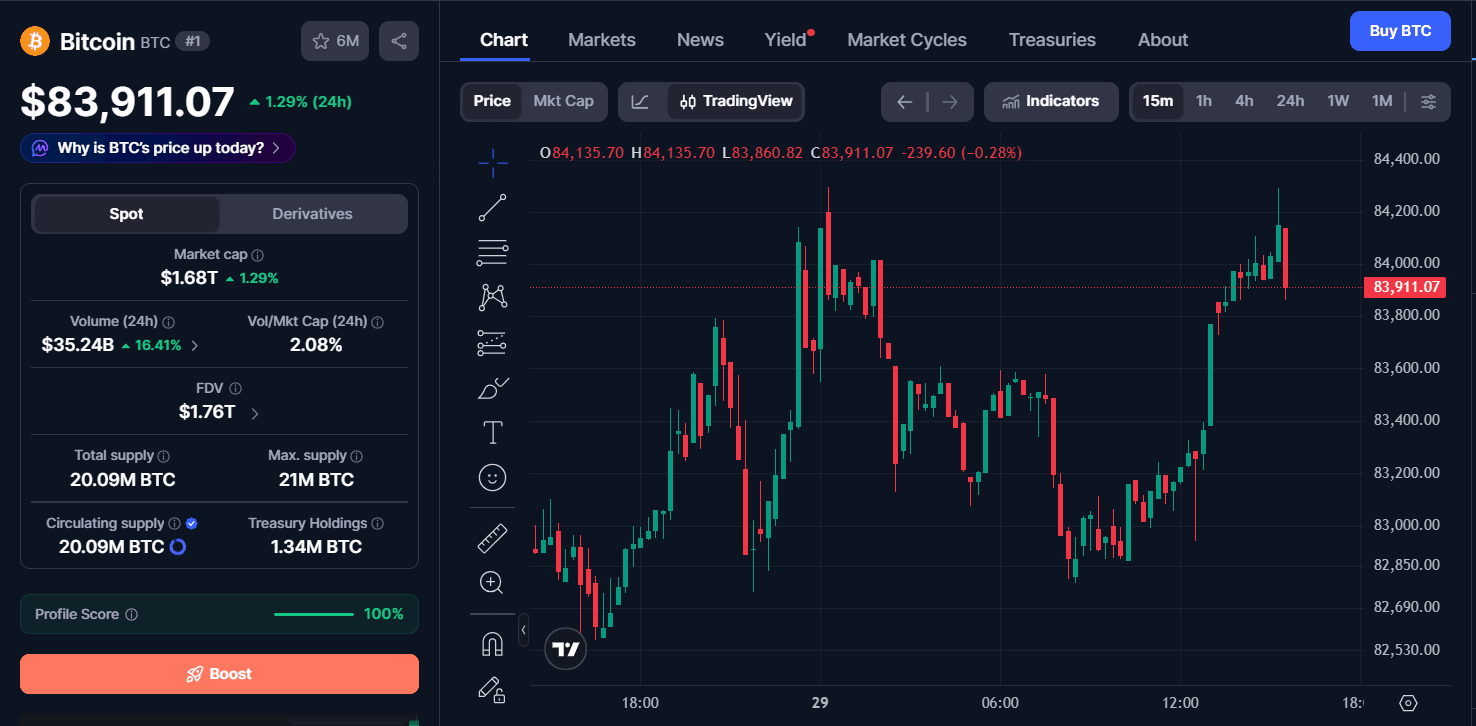Open the Markets tab
Image resolution: width=1476 pixels, height=726 pixels.
point(602,40)
